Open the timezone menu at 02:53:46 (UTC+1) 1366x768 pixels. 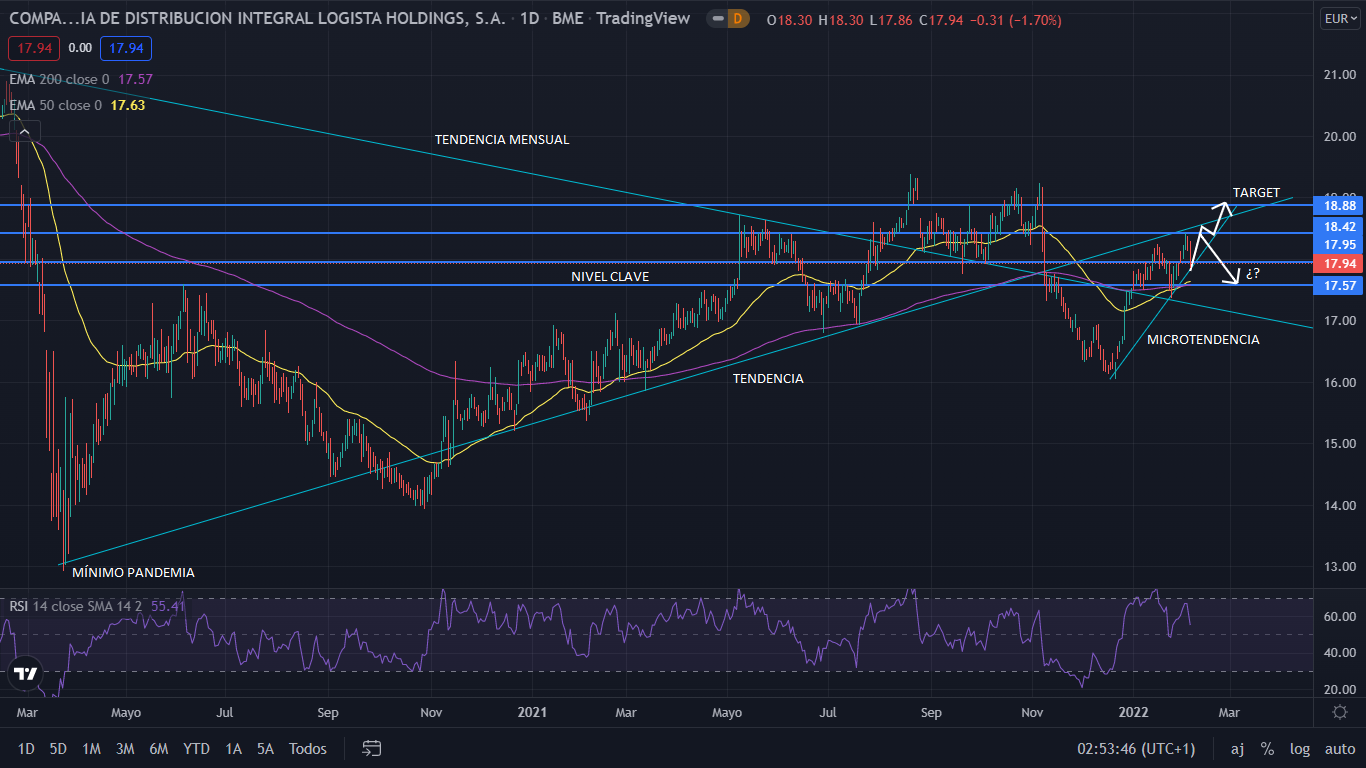click(1135, 748)
